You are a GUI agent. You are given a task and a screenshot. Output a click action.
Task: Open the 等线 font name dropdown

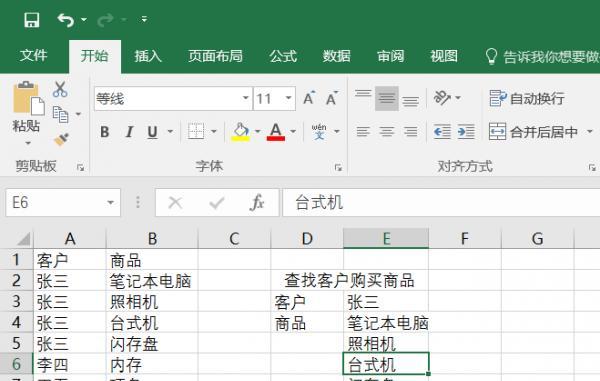point(246,98)
